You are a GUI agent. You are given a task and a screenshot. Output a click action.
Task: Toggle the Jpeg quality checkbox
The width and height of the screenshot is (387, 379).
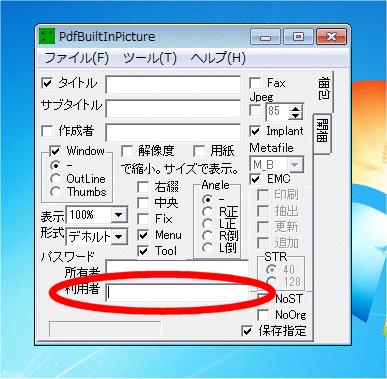click(255, 110)
